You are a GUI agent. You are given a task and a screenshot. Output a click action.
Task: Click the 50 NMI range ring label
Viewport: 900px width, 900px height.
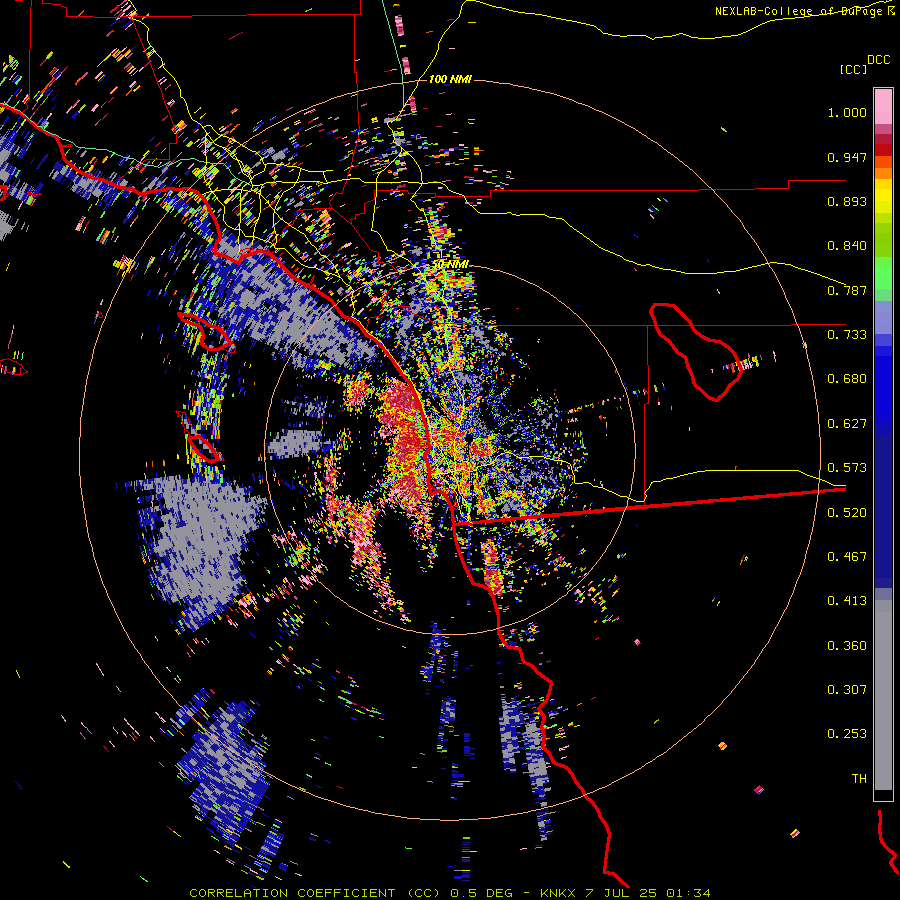click(451, 264)
